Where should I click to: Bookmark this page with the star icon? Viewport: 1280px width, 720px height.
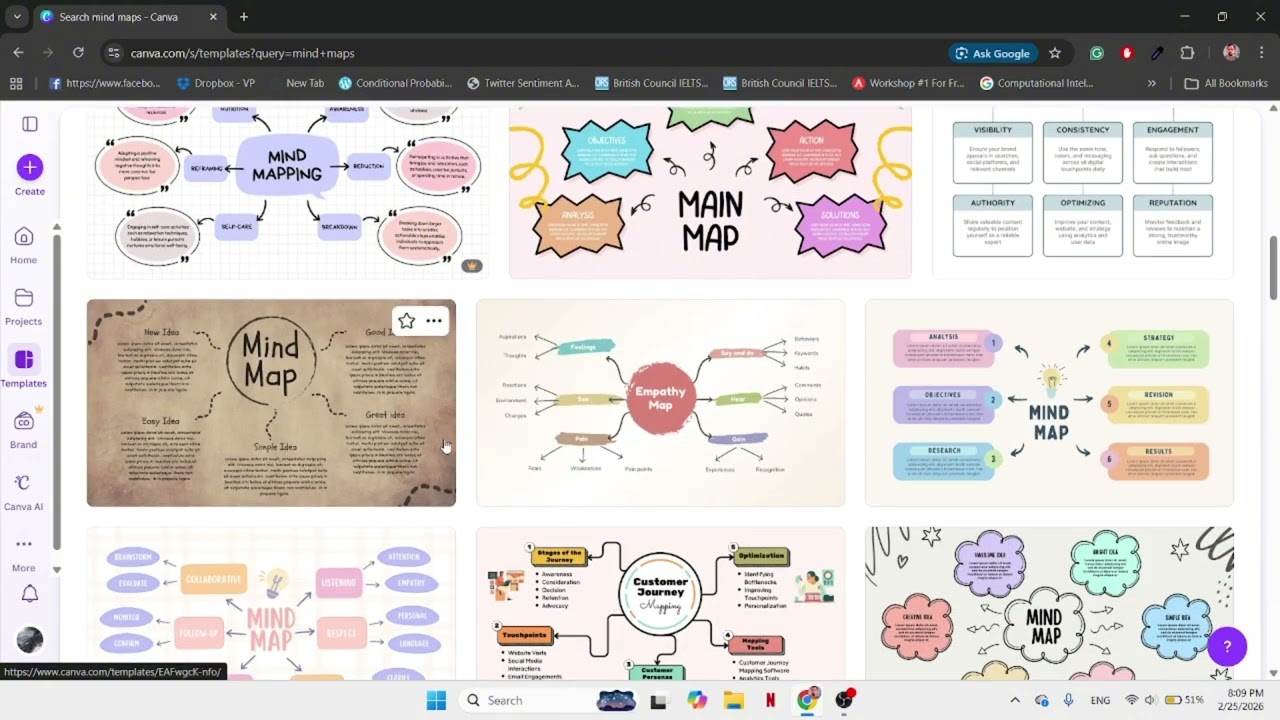click(x=1055, y=53)
